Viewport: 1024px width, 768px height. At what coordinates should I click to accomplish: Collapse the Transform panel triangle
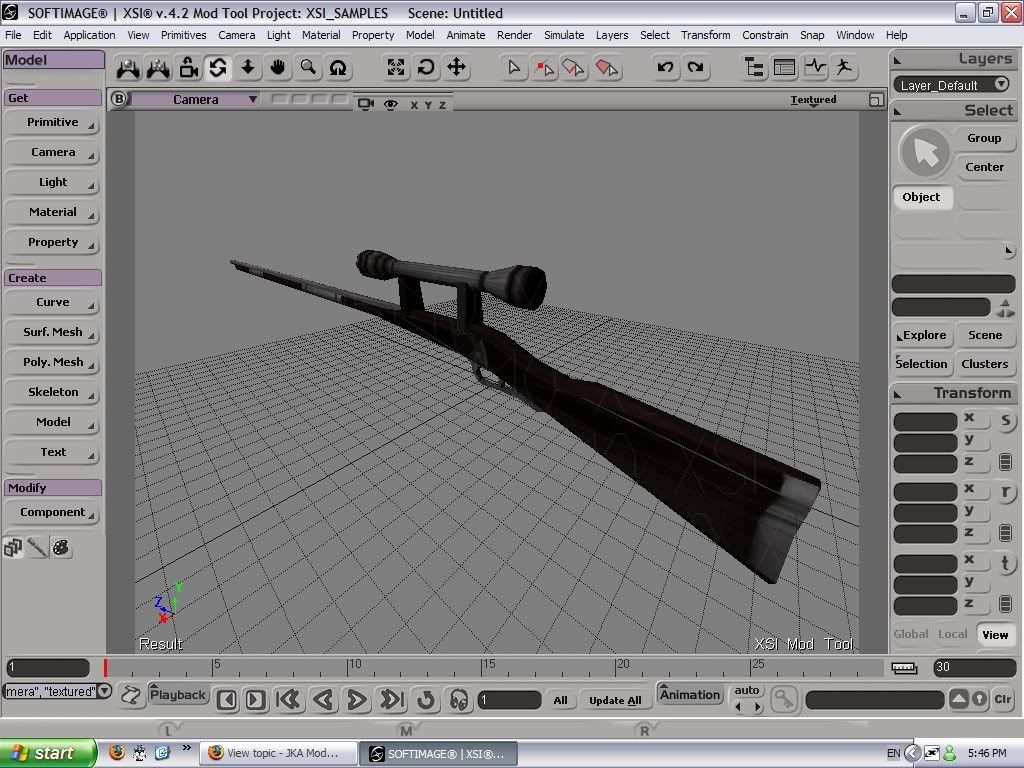click(x=898, y=394)
